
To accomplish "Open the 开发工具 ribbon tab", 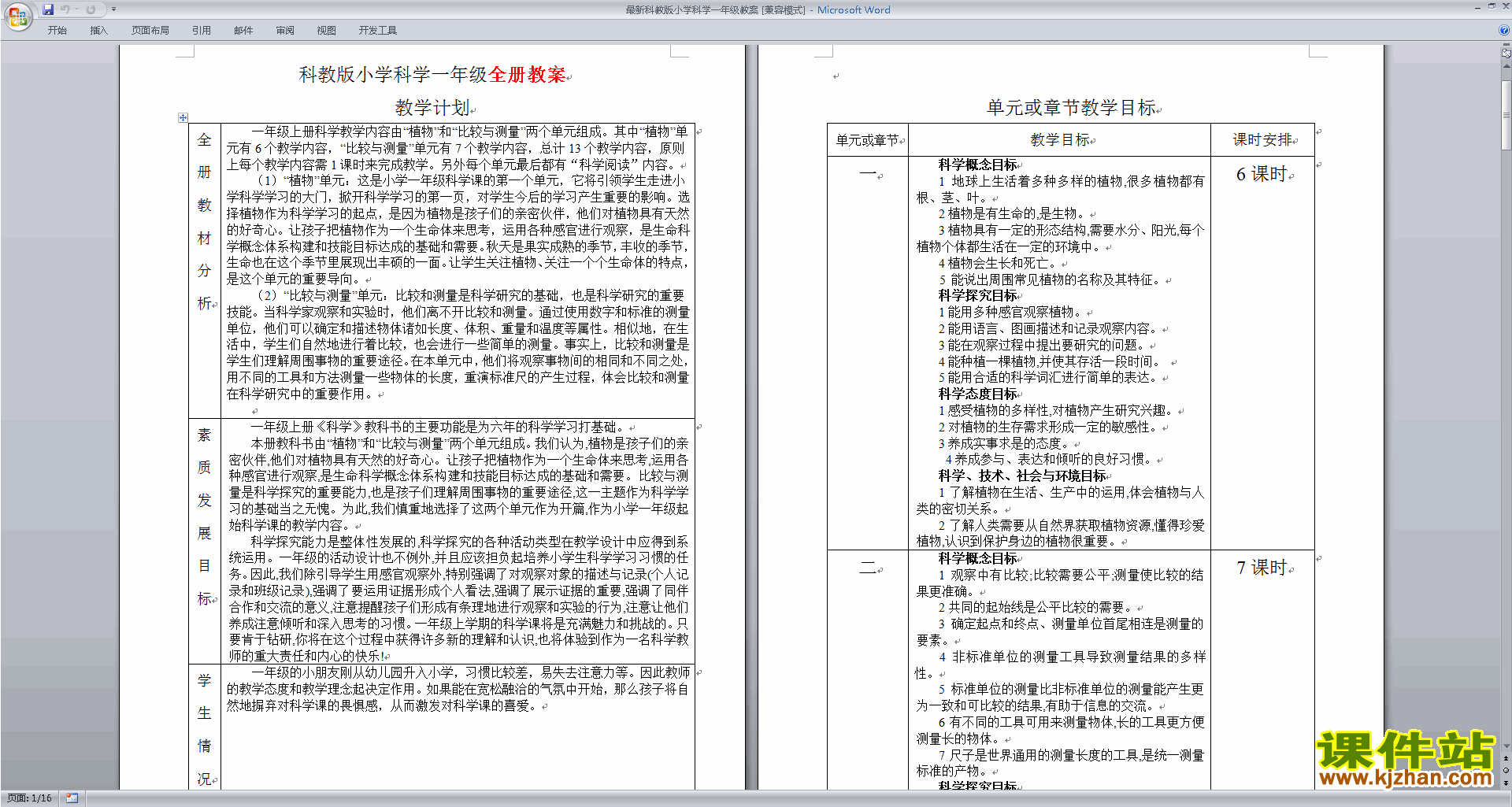I will (378, 31).
